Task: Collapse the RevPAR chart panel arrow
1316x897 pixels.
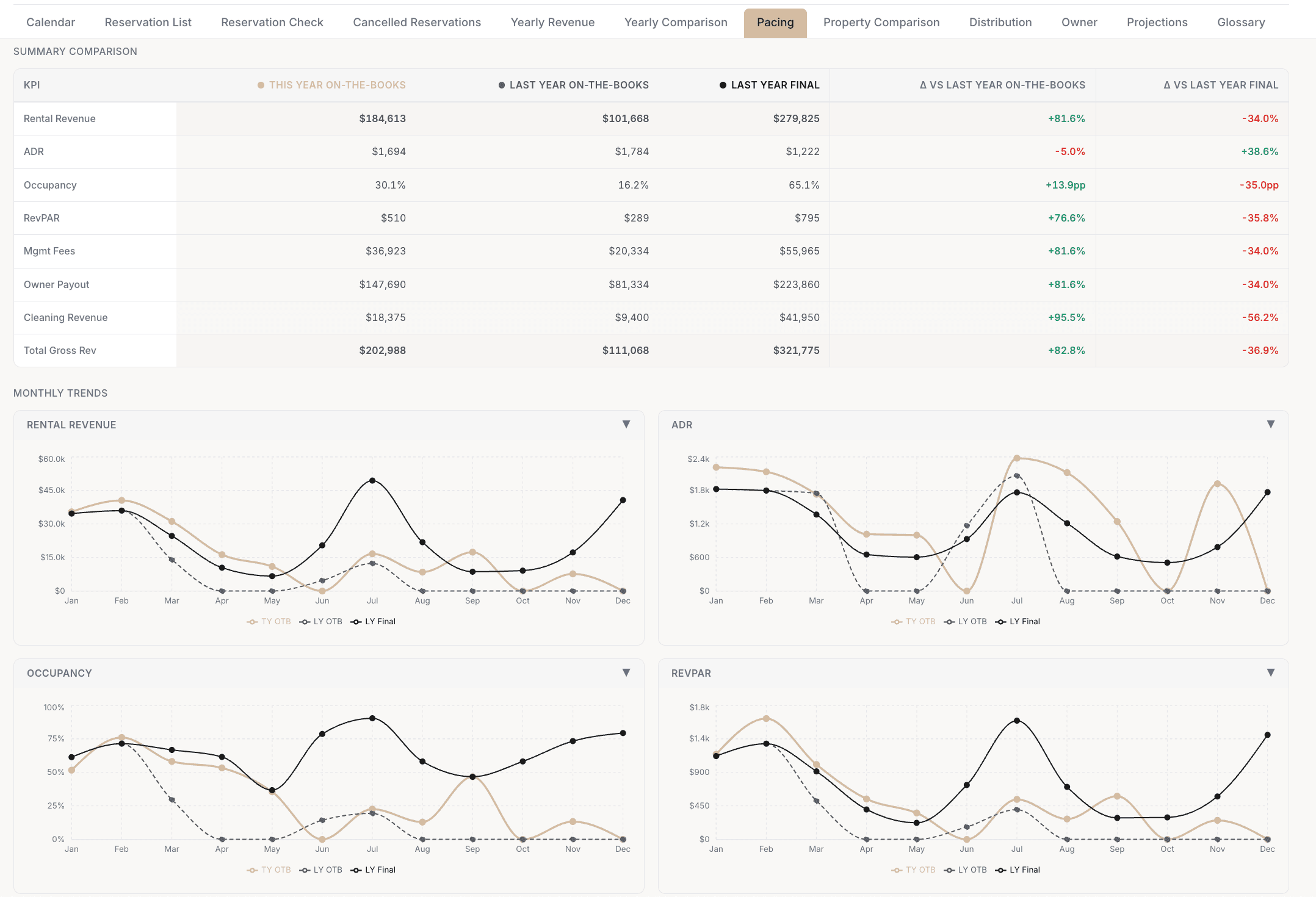Action: tap(1270, 672)
